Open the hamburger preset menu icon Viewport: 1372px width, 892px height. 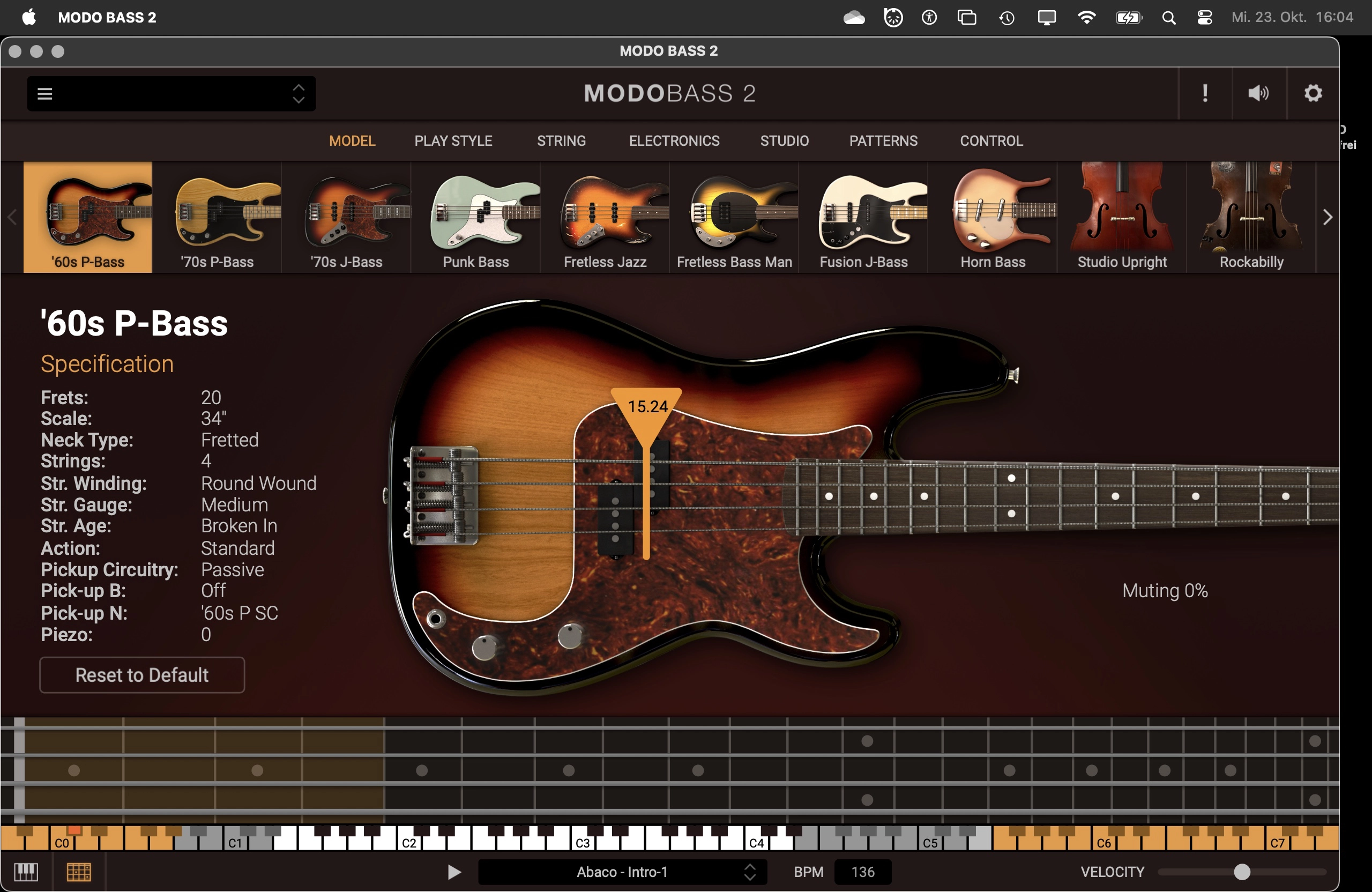click(x=45, y=93)
